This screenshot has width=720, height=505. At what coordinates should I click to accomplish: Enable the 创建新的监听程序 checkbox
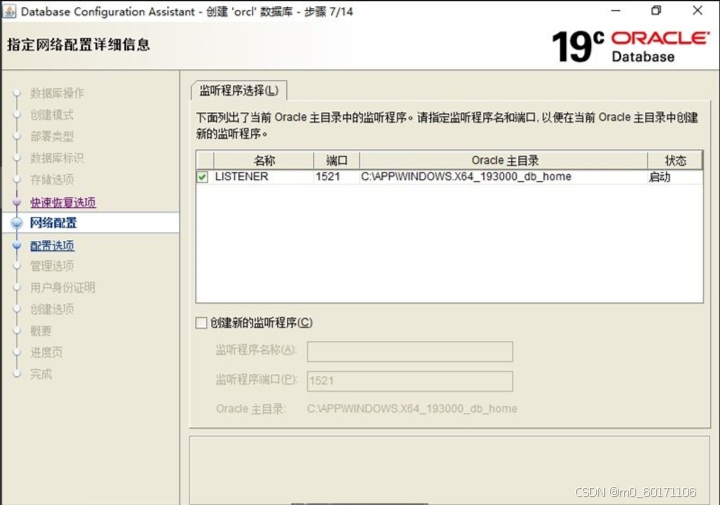click(201, 323)
